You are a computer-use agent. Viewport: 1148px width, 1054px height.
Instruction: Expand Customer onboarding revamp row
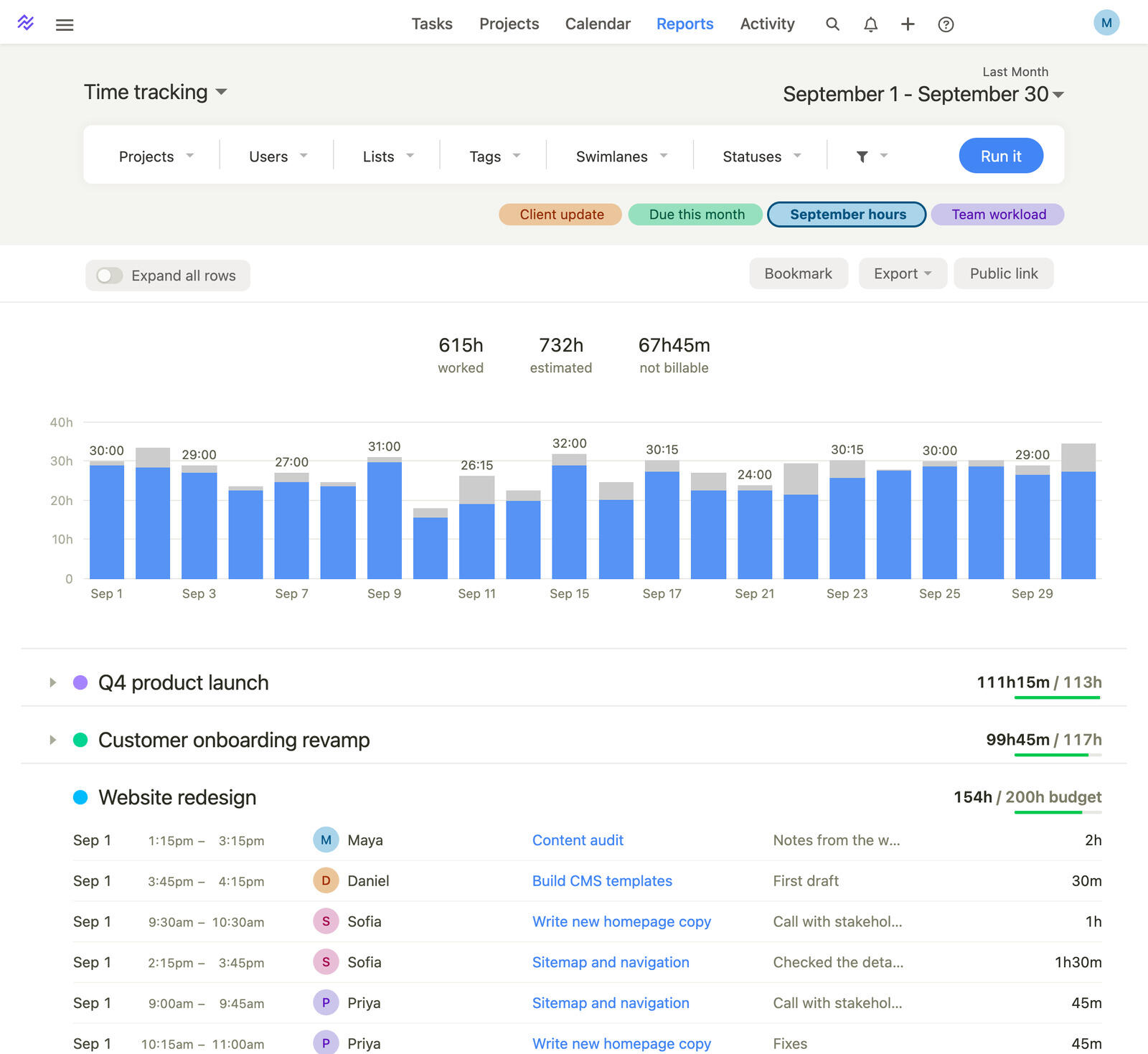tap(52, 740)
